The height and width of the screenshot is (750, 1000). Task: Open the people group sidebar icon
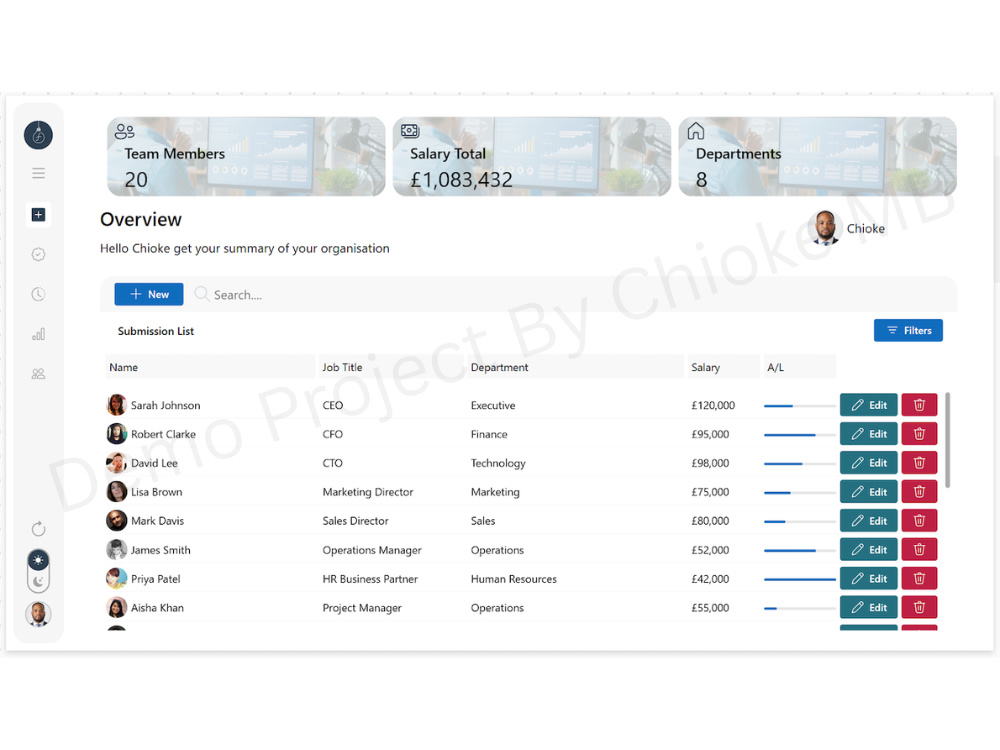pos(38,374)
